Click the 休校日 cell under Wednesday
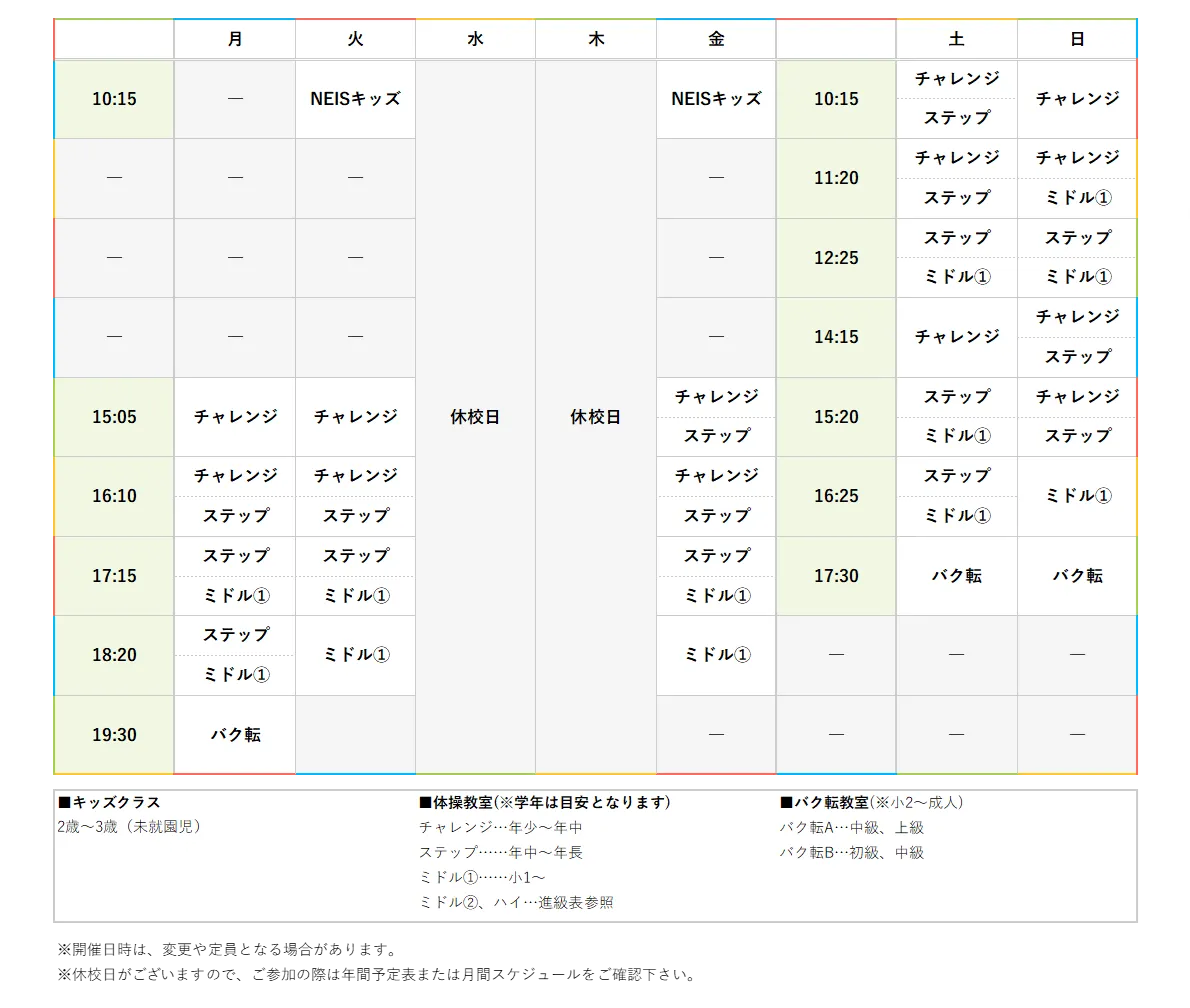The width and height of the screenshot is (1190, 1008). 475,417
